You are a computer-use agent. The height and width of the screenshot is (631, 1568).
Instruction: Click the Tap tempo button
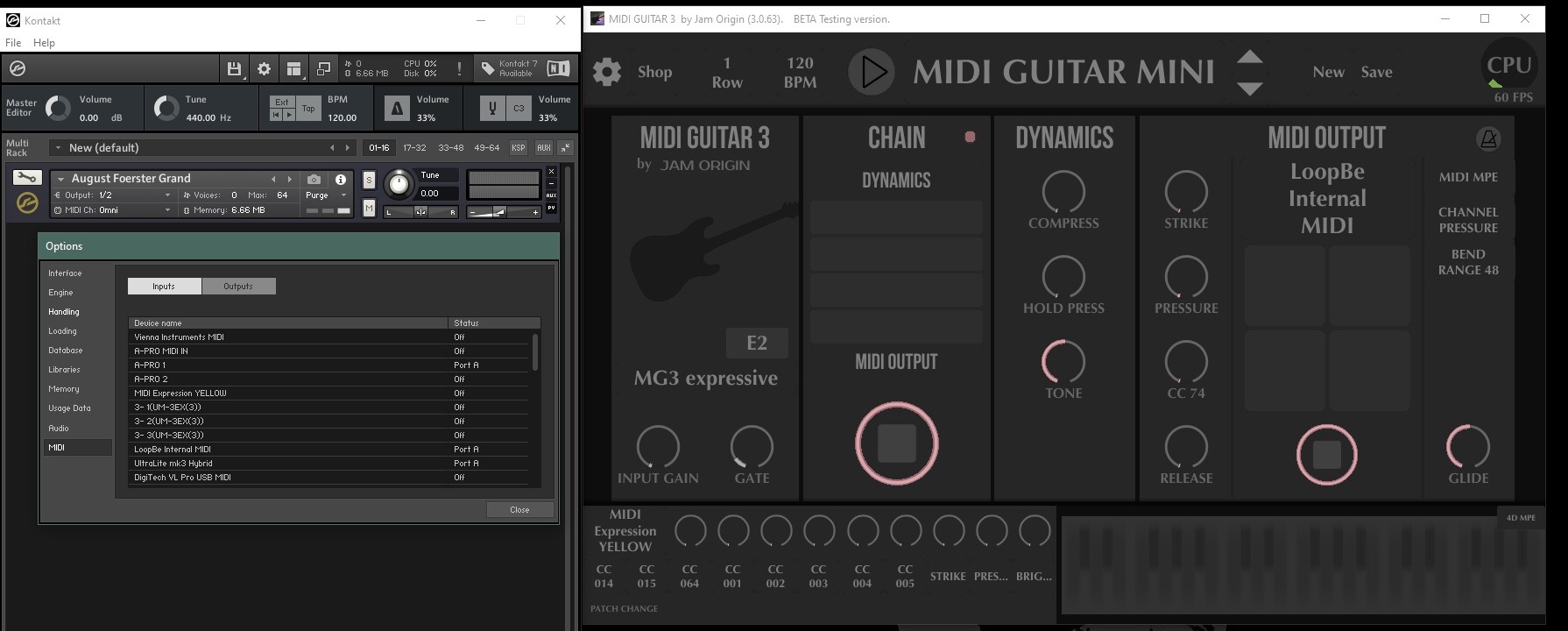pos(308,109)
